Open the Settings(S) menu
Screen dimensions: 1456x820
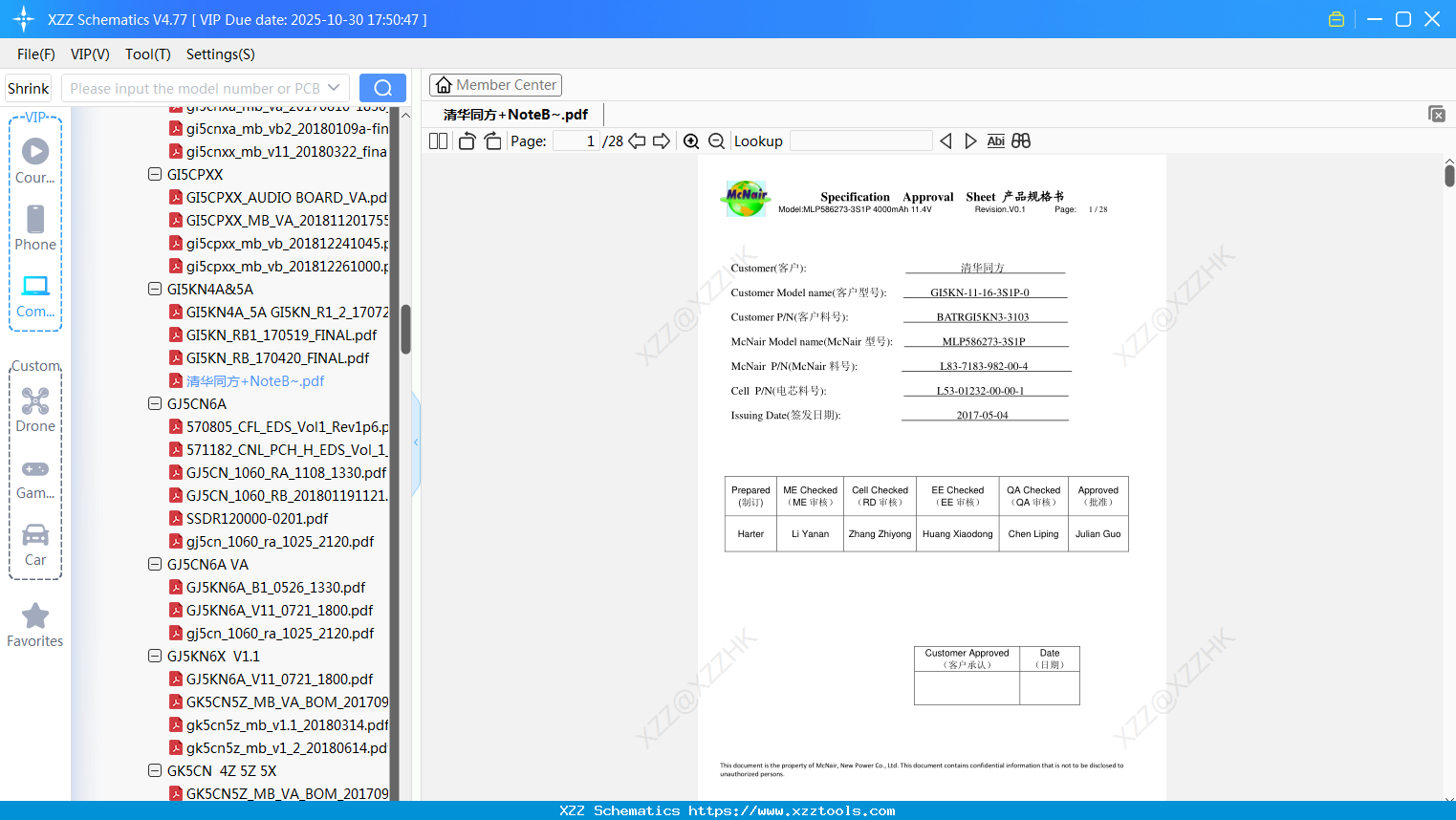221,54
